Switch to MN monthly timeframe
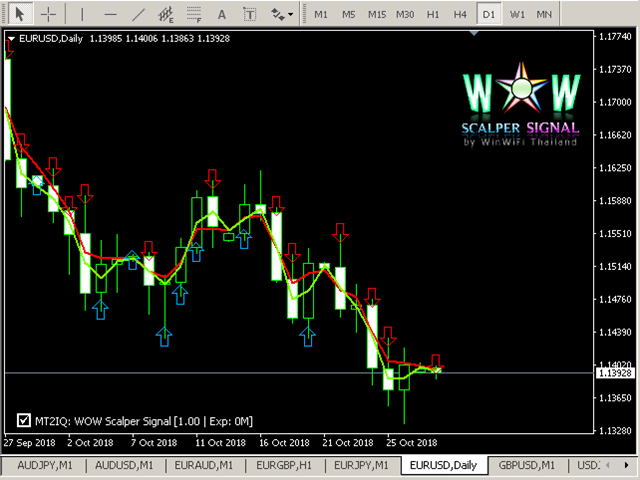 coord(544,14)
